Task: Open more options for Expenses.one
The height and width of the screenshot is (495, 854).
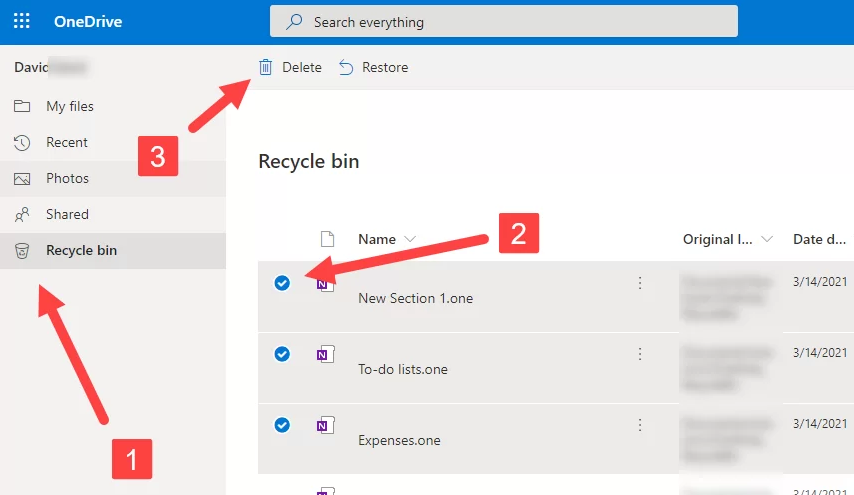Action: pos(640,425)
